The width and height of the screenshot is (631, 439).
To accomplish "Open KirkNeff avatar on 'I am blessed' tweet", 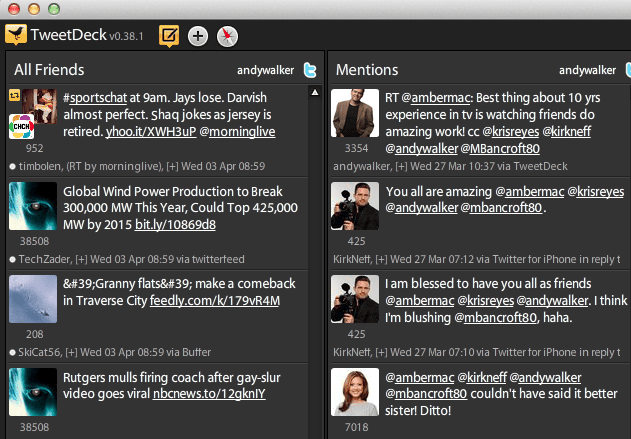I will coord(355,299).
